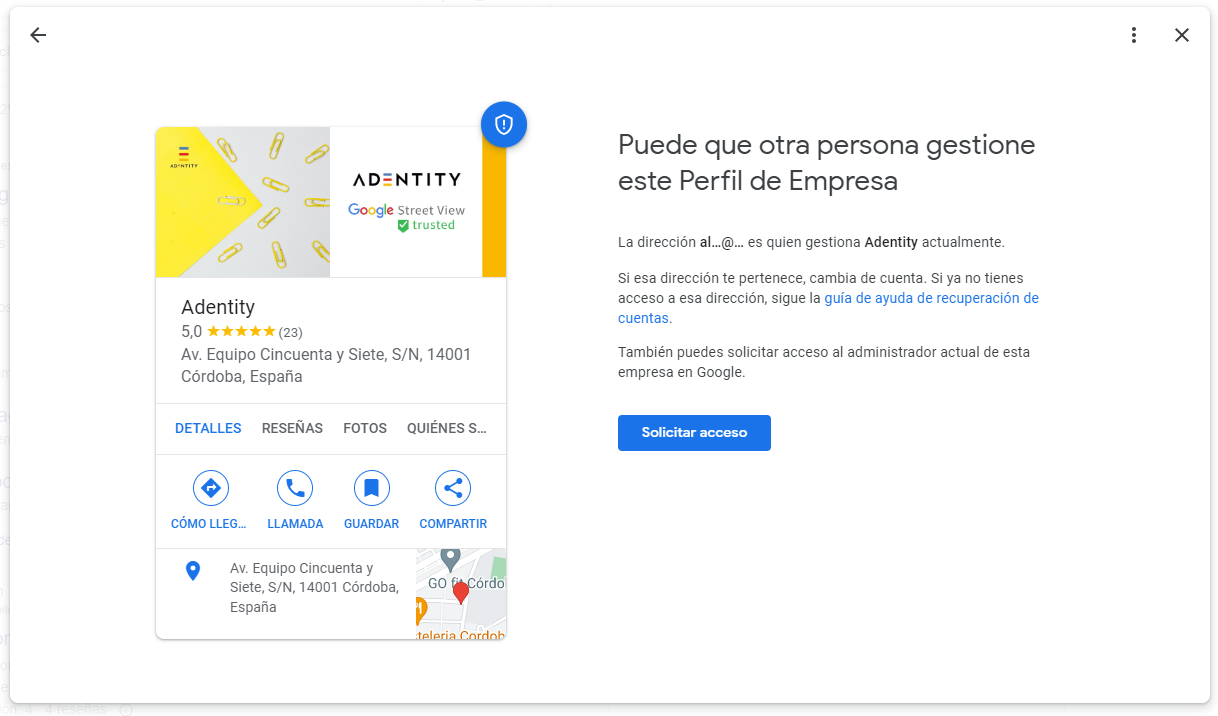The height and width of the screenshot is (716, 1218).
Task: Click the directions (Cómo llegar) icon
Action: coord(210,488)
